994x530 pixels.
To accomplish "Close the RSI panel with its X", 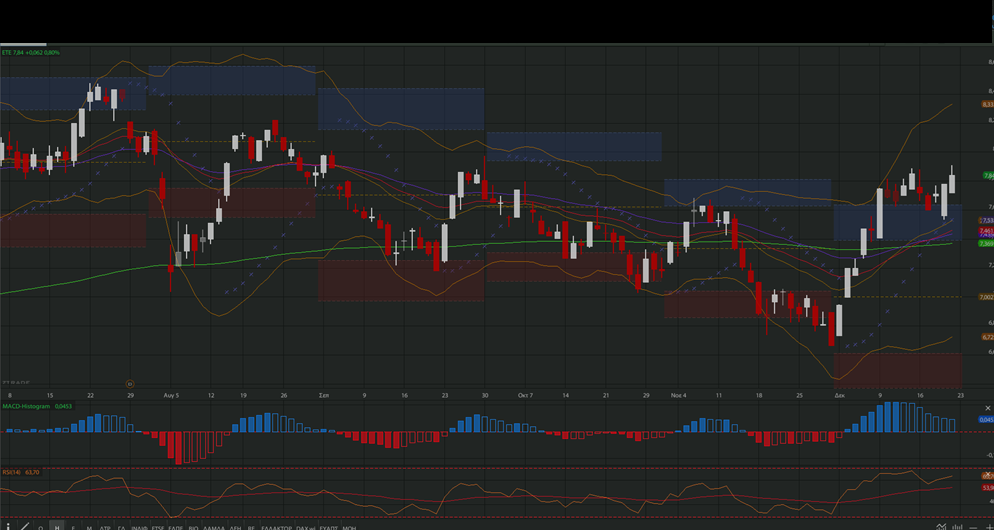I will [x=988, y=474].
